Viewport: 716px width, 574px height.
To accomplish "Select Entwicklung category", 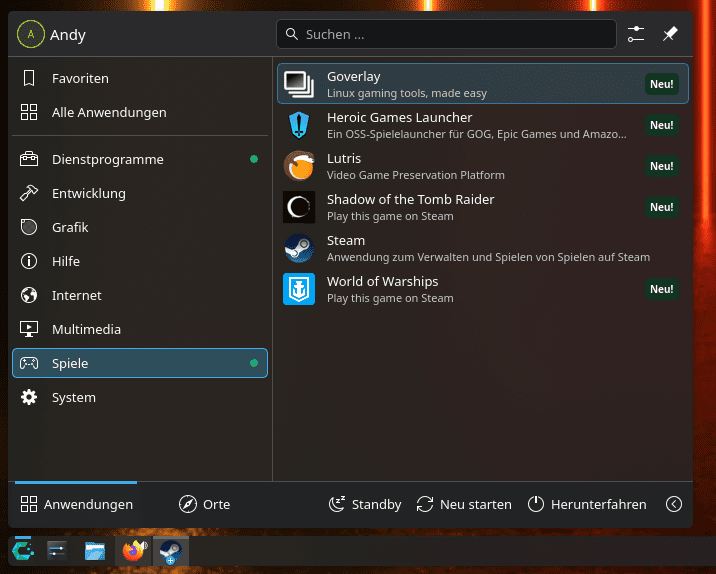I will pos(140,193).
